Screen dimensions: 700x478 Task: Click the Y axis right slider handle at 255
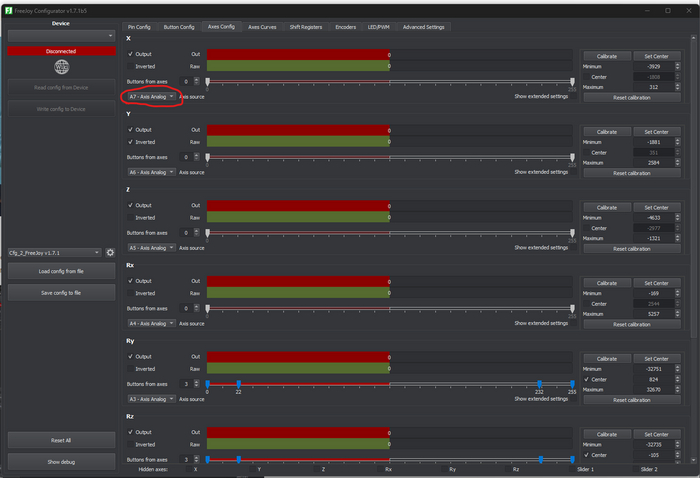pyautogui.click(x=572, y=157)
